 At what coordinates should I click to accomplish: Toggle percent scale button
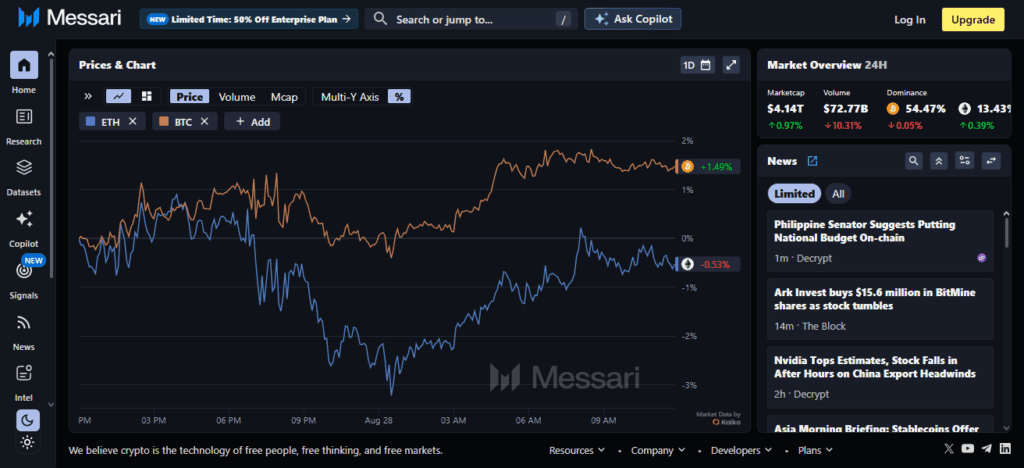(399, 97)
